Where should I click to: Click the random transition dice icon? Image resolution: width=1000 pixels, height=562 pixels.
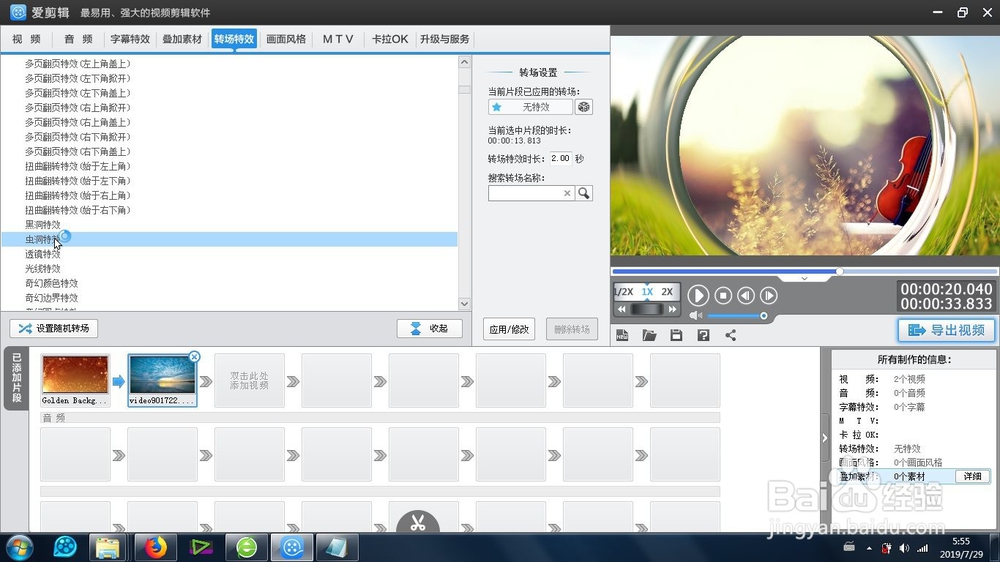(584, 107)
